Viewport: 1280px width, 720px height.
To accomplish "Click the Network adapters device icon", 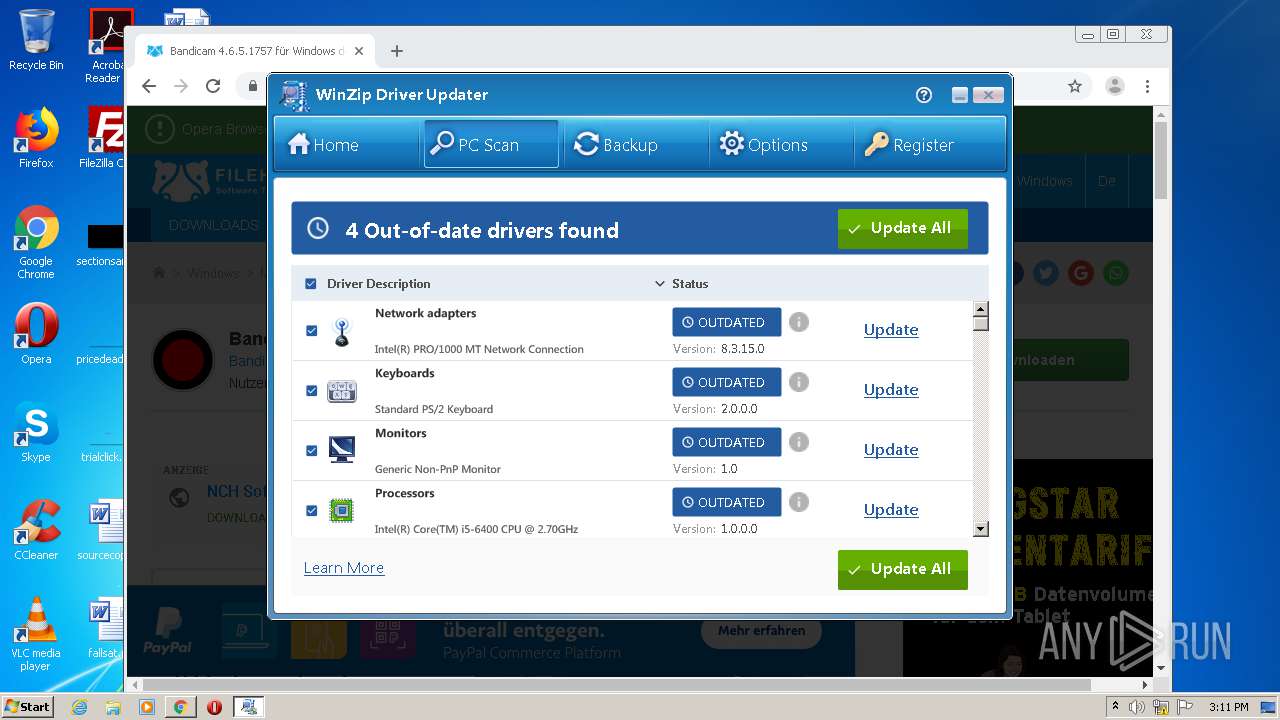I will [x=342, y=332].
